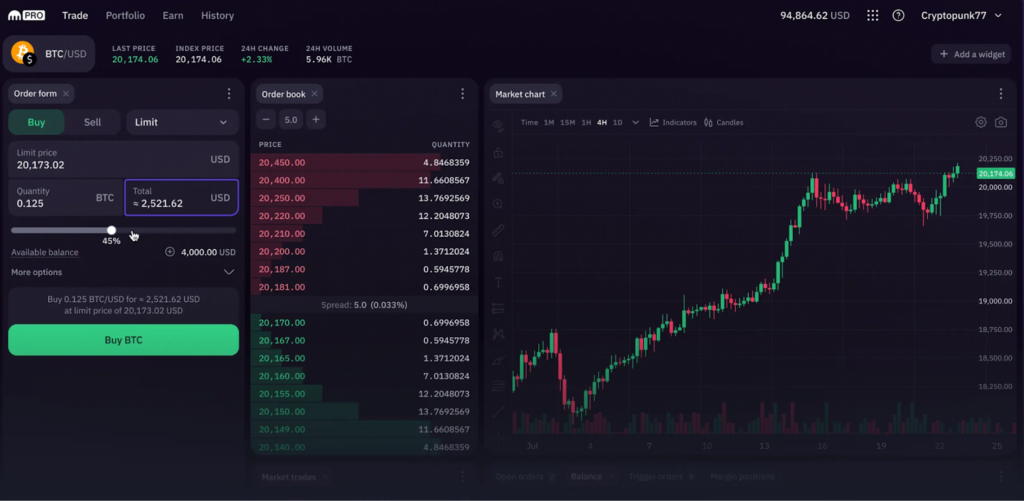1024x501 pixels.
Task: Close the Order form widget tab
Action: [x=66, y=94]
